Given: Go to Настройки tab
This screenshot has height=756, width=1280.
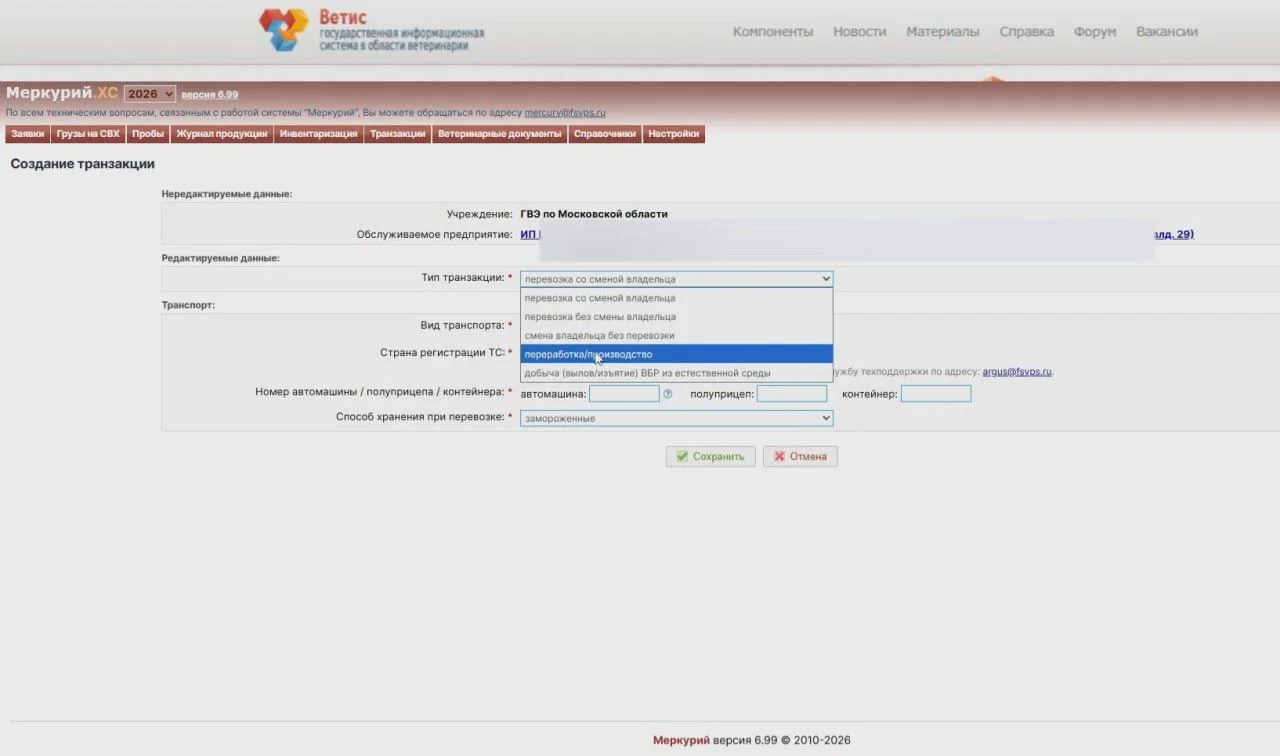Looking at the screenshot, I should click(x=674, y=134).
